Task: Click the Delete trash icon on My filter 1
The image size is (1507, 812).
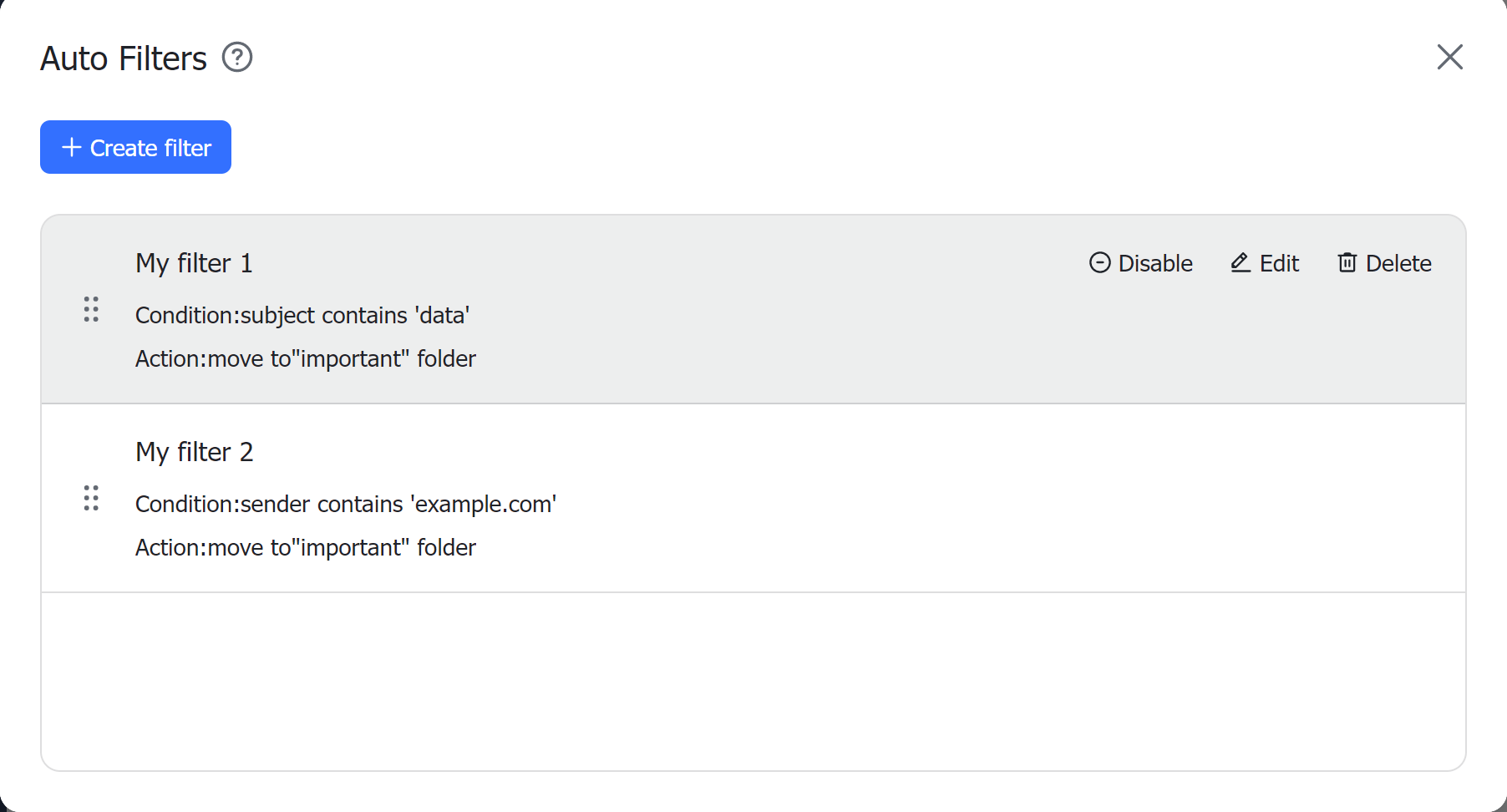Action: coord(1347,262)
